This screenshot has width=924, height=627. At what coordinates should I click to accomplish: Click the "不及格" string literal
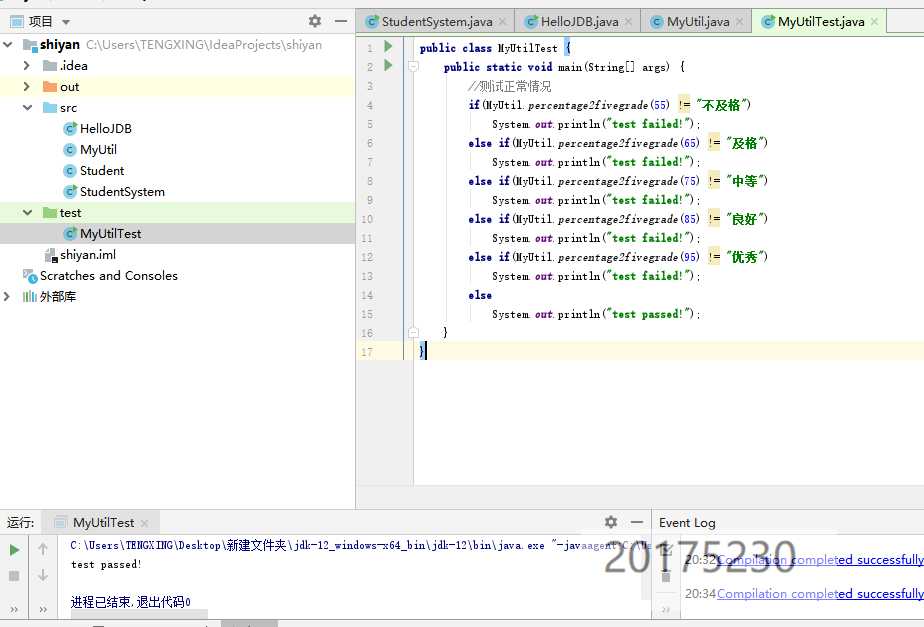[721, 105]
